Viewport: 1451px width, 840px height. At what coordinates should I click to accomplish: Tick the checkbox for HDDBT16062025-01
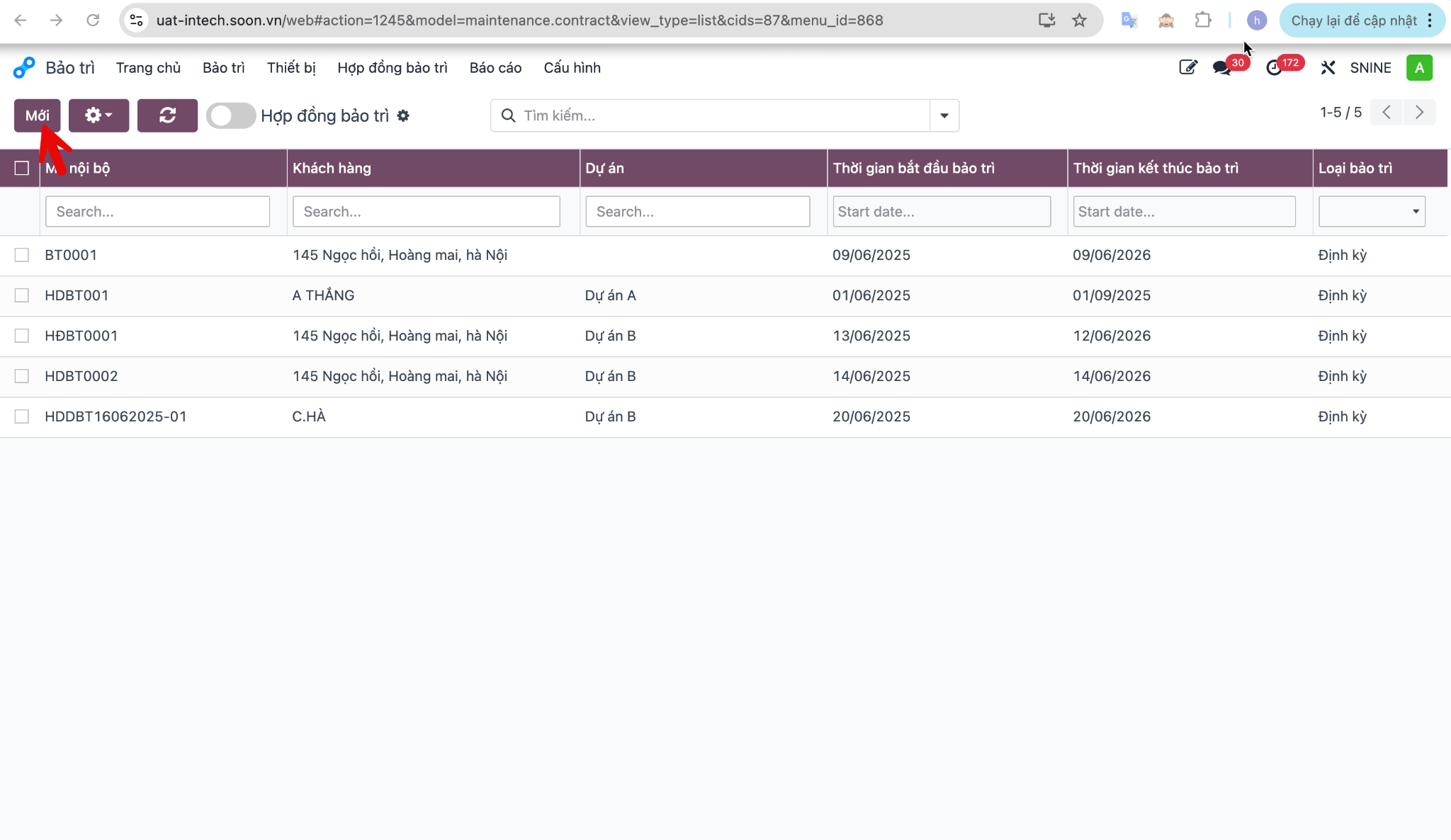[x=22, y=416]
